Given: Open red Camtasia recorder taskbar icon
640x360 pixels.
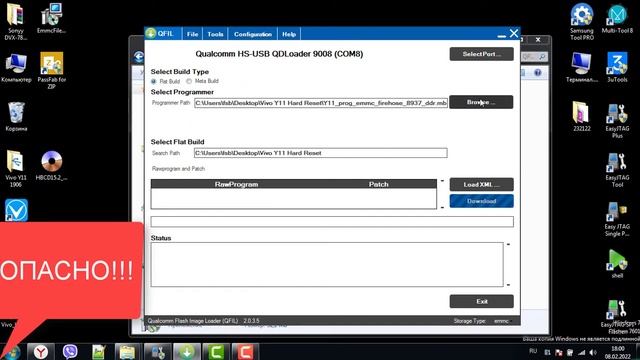Looking at the screenshot, I should click(x=245, y=351).
